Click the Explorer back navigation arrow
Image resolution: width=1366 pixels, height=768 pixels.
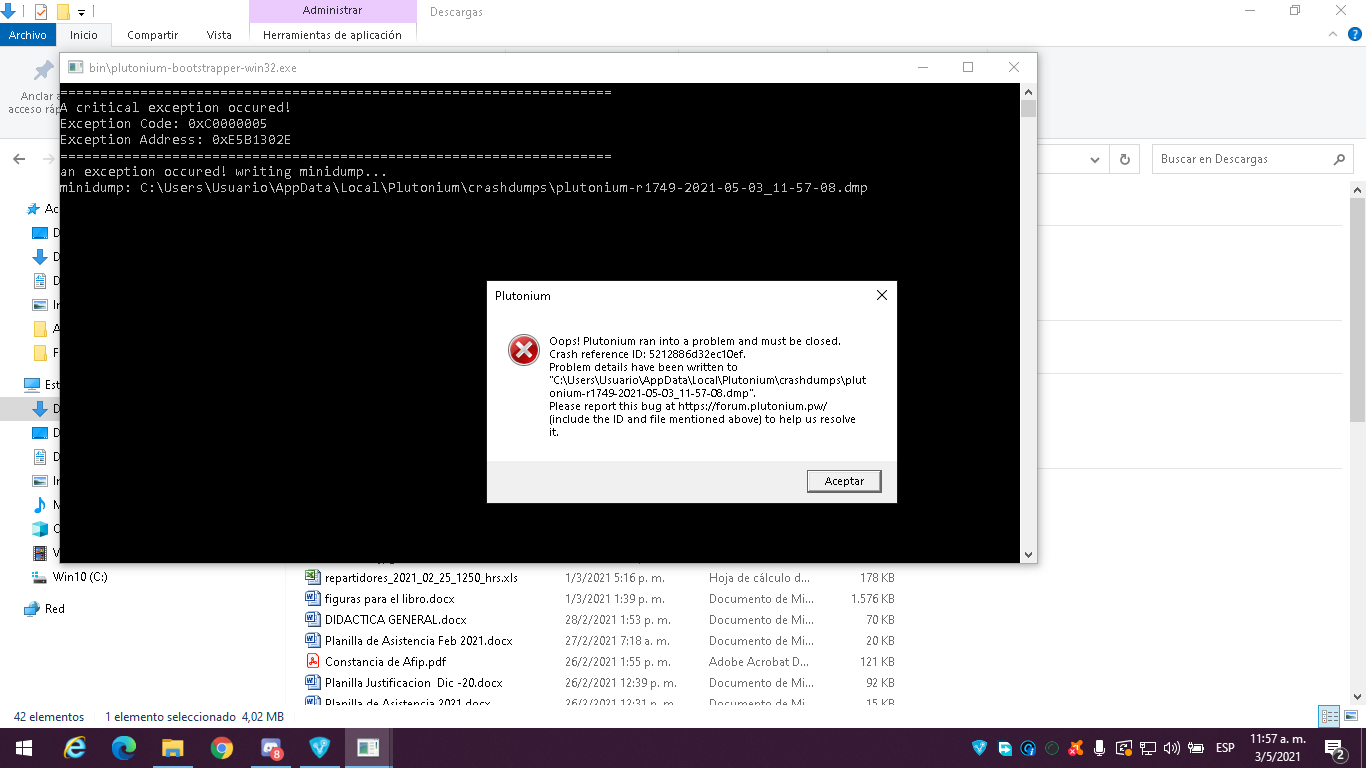coord(19,159)
